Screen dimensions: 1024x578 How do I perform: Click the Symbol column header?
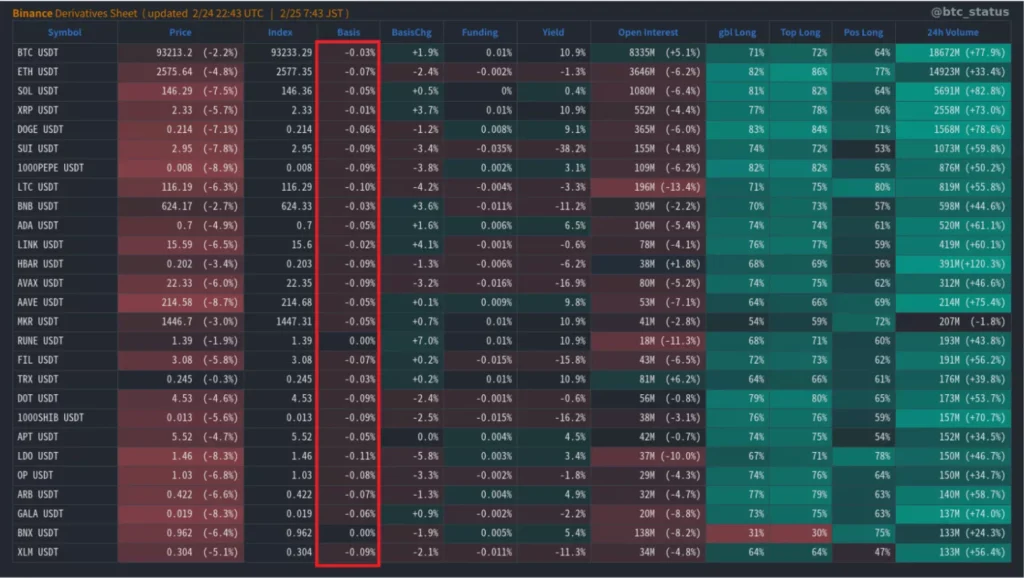point(65,32)
